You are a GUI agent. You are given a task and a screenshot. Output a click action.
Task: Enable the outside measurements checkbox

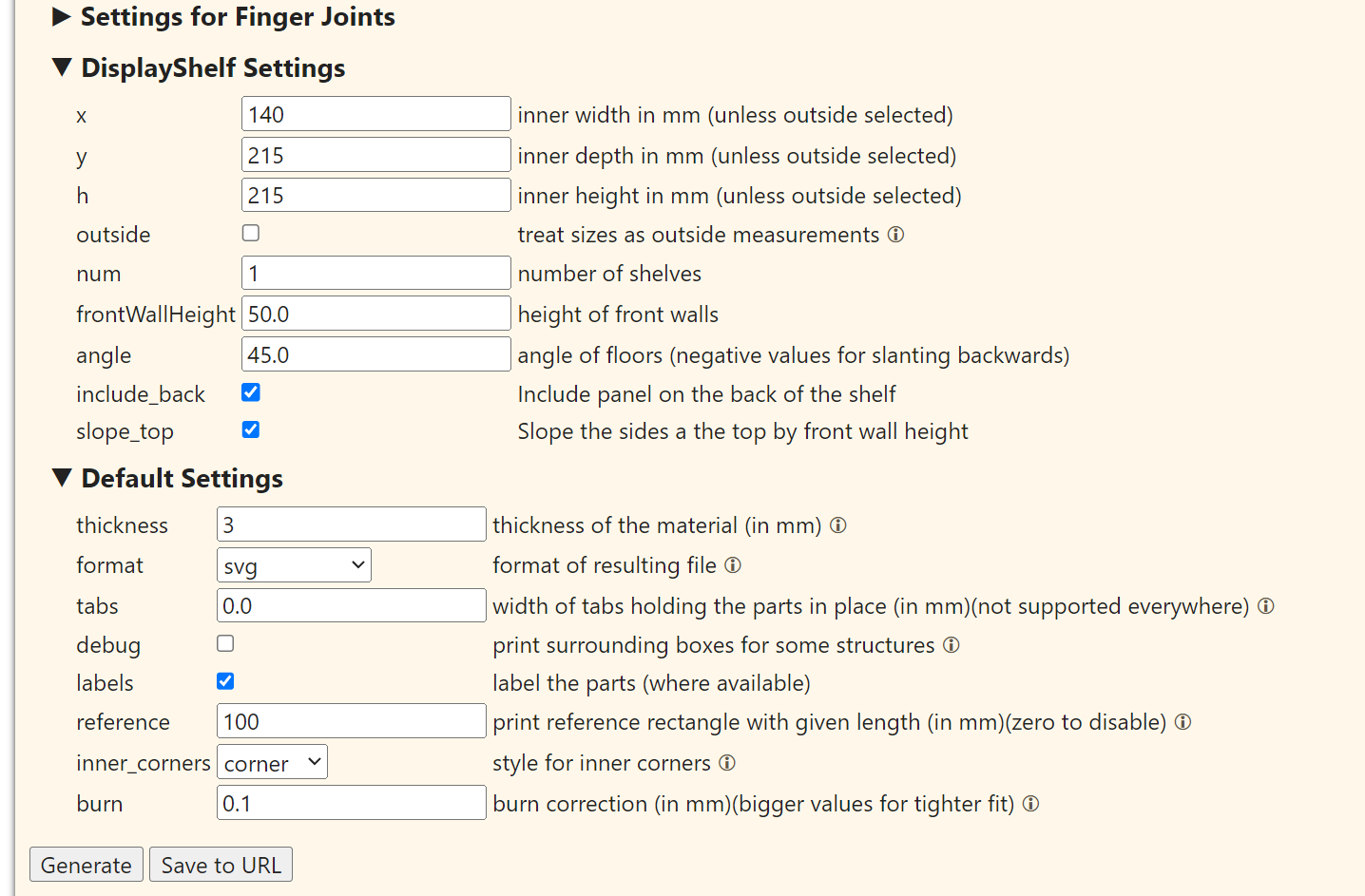(x=250, y=232)
